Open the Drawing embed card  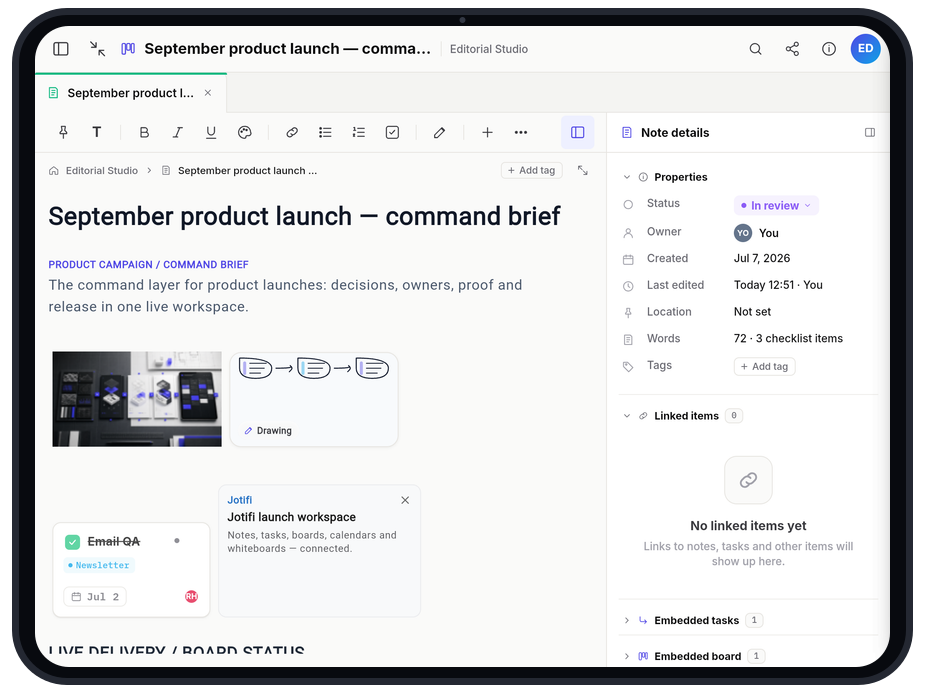pyautogui.click(x=314, y=399)
